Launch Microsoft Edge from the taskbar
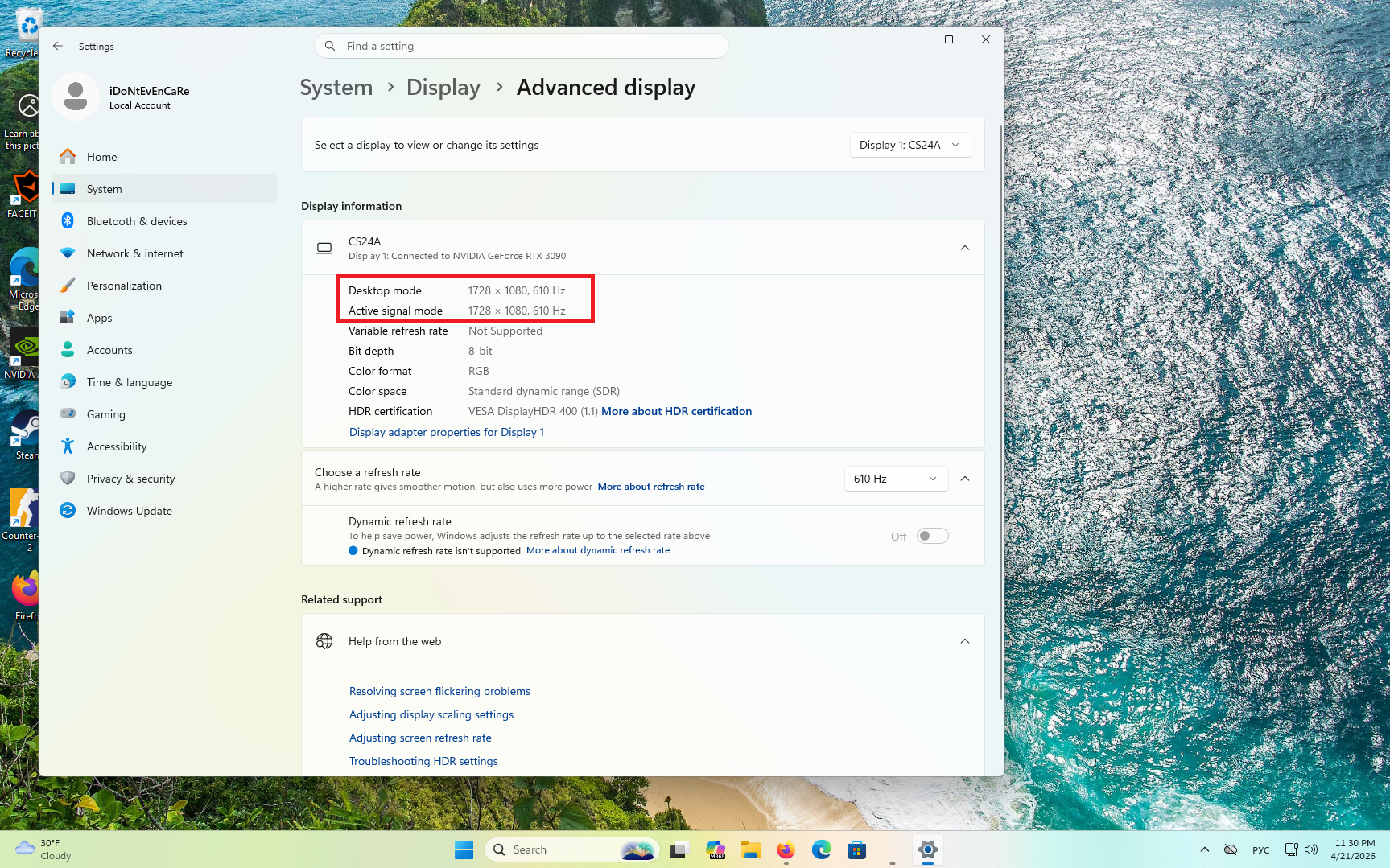 point(821,849)
